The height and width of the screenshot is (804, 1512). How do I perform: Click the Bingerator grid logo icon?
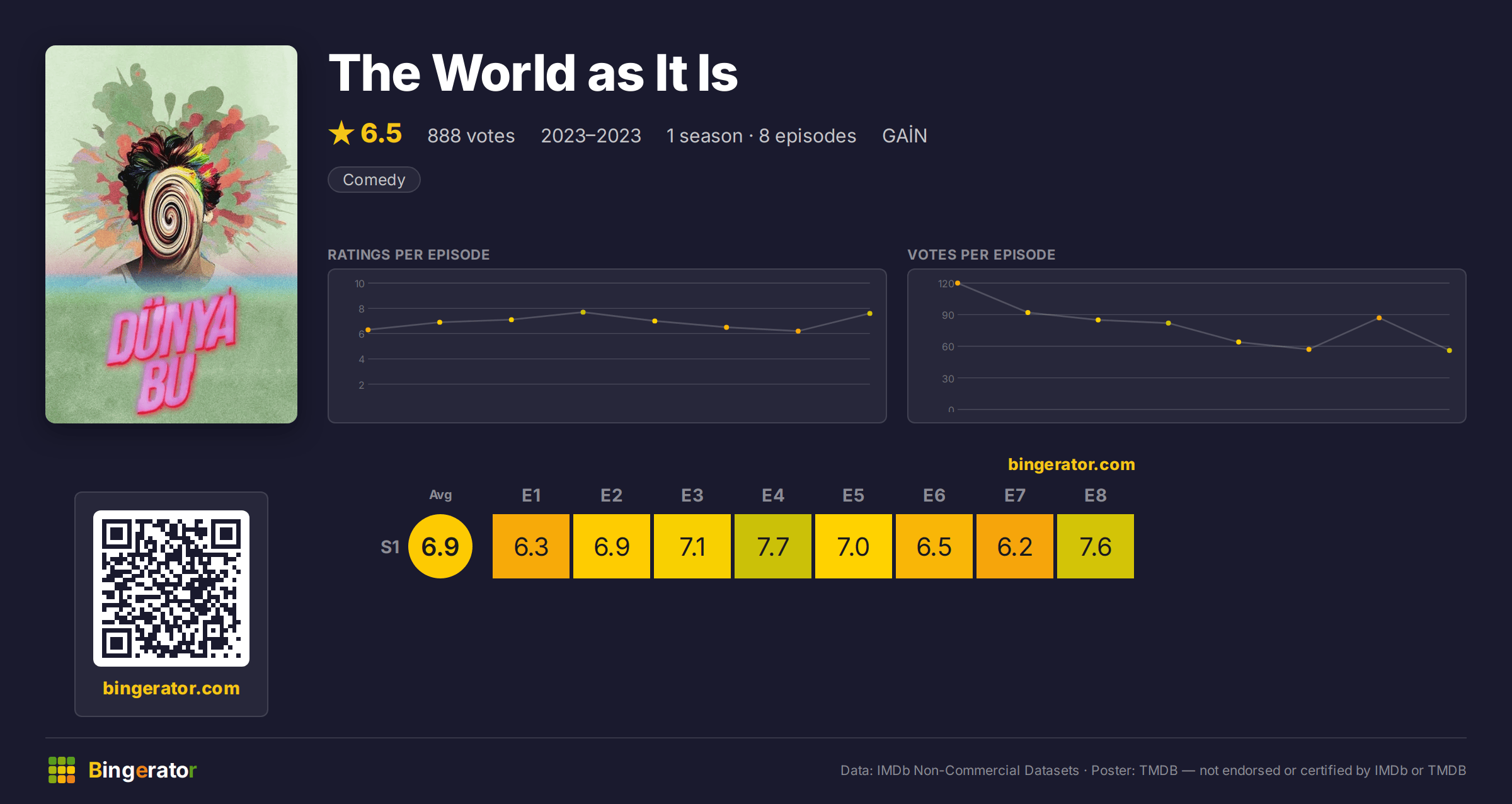(62, 770)
